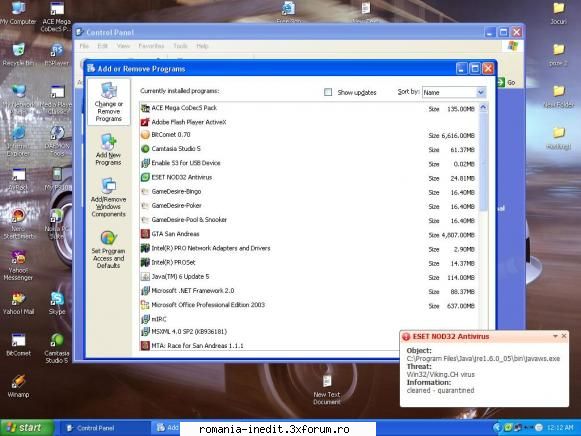Click the ACE Mega CoDecS Pack program icon
Image resolution: width=581 pixels, height=436 pixels.
click(145, 108)
